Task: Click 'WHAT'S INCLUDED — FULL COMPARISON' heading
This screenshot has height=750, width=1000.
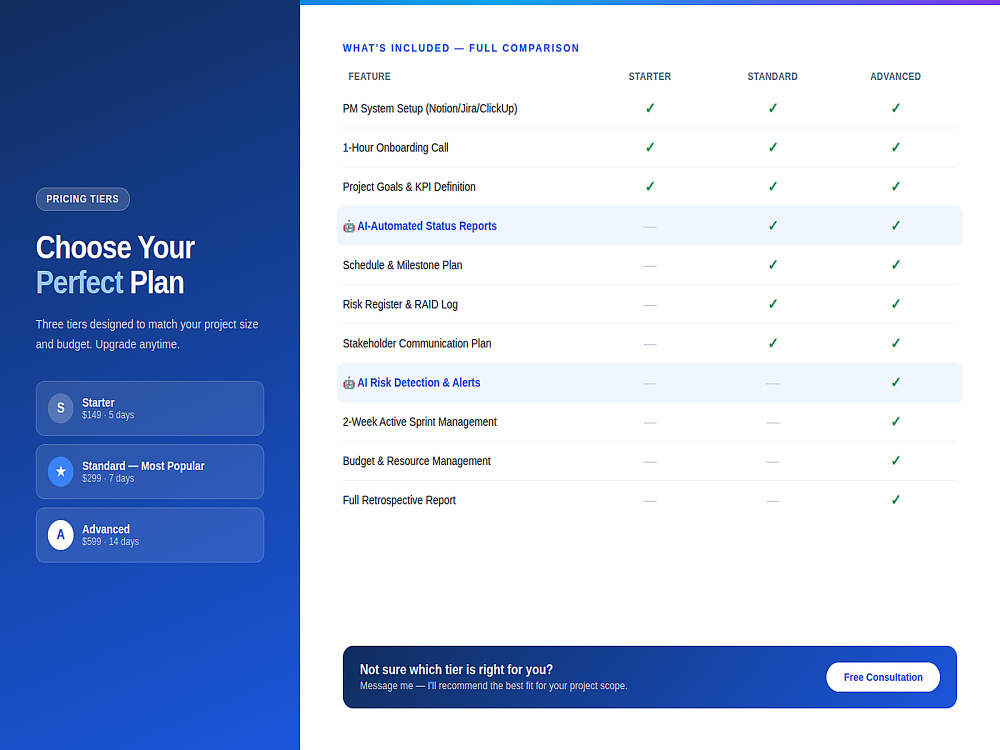Action: [x=460, y=48]
